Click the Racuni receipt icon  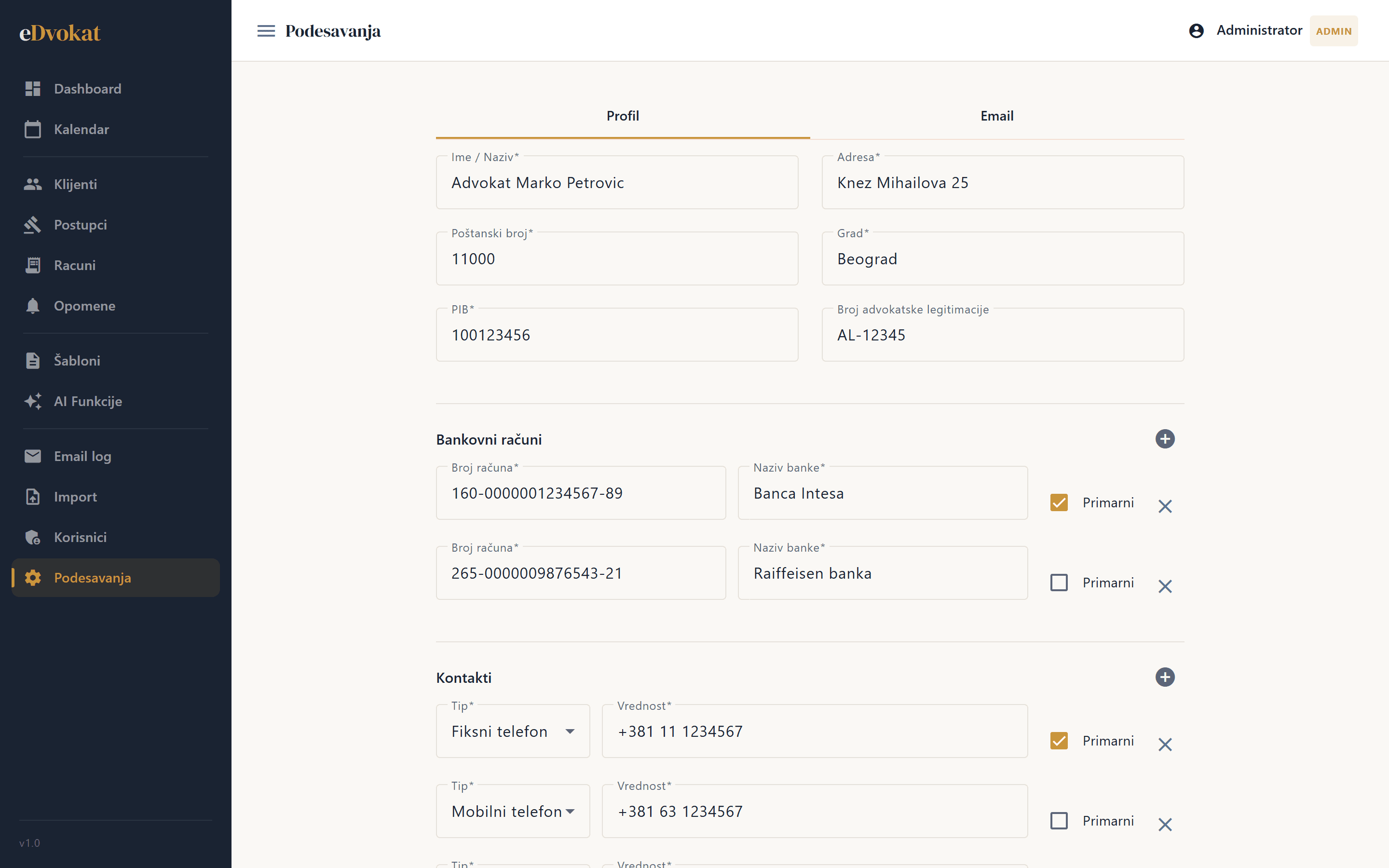click(33, 265)
